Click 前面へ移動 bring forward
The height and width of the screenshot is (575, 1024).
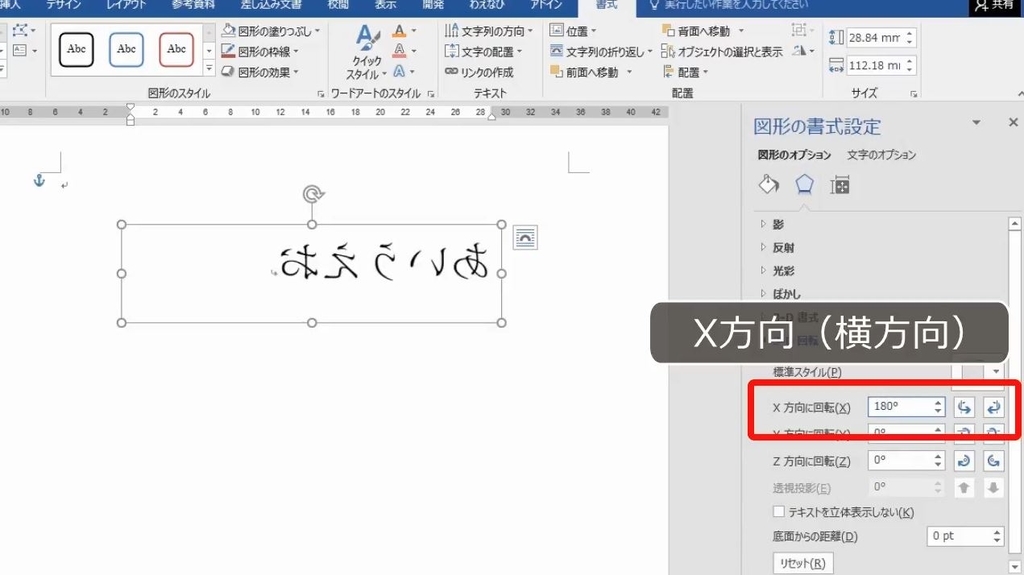(x=584, y=72)
